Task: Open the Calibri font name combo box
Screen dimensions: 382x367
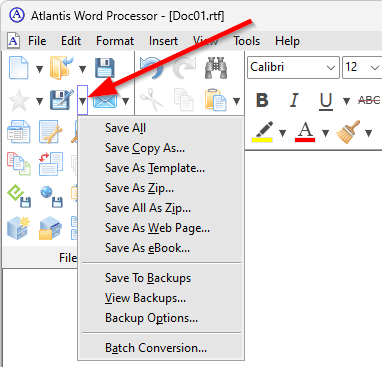Action: pyautogui.click(x=293, y=67)
